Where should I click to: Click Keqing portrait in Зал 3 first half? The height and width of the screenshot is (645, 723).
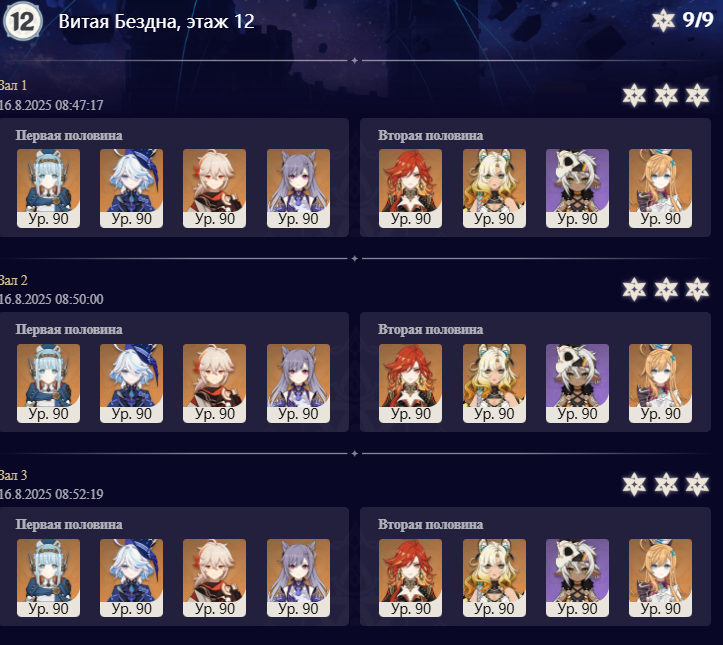pyautogui.click(x=298, y=578)
